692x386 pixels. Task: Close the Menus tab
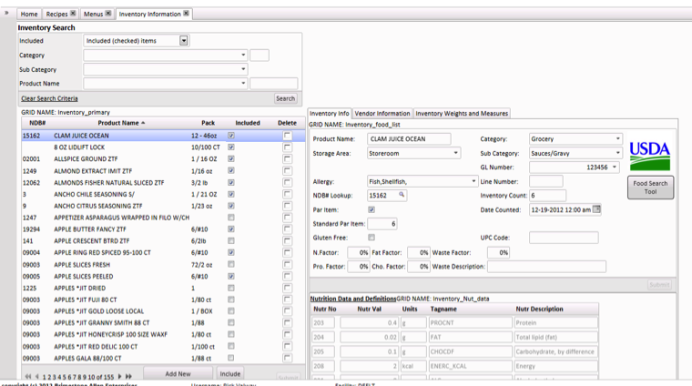[108, 13]
